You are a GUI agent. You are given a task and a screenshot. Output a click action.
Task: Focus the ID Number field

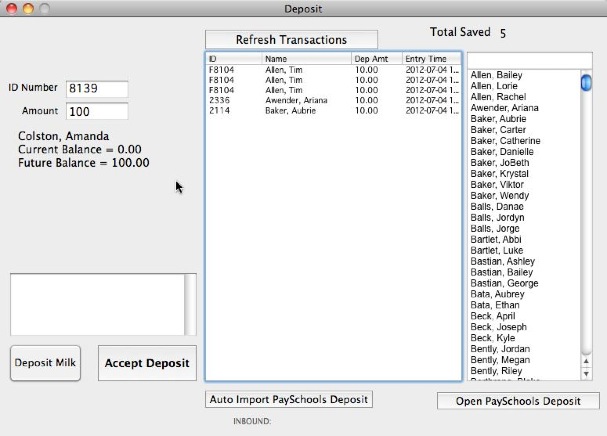(x=97, y=89)
